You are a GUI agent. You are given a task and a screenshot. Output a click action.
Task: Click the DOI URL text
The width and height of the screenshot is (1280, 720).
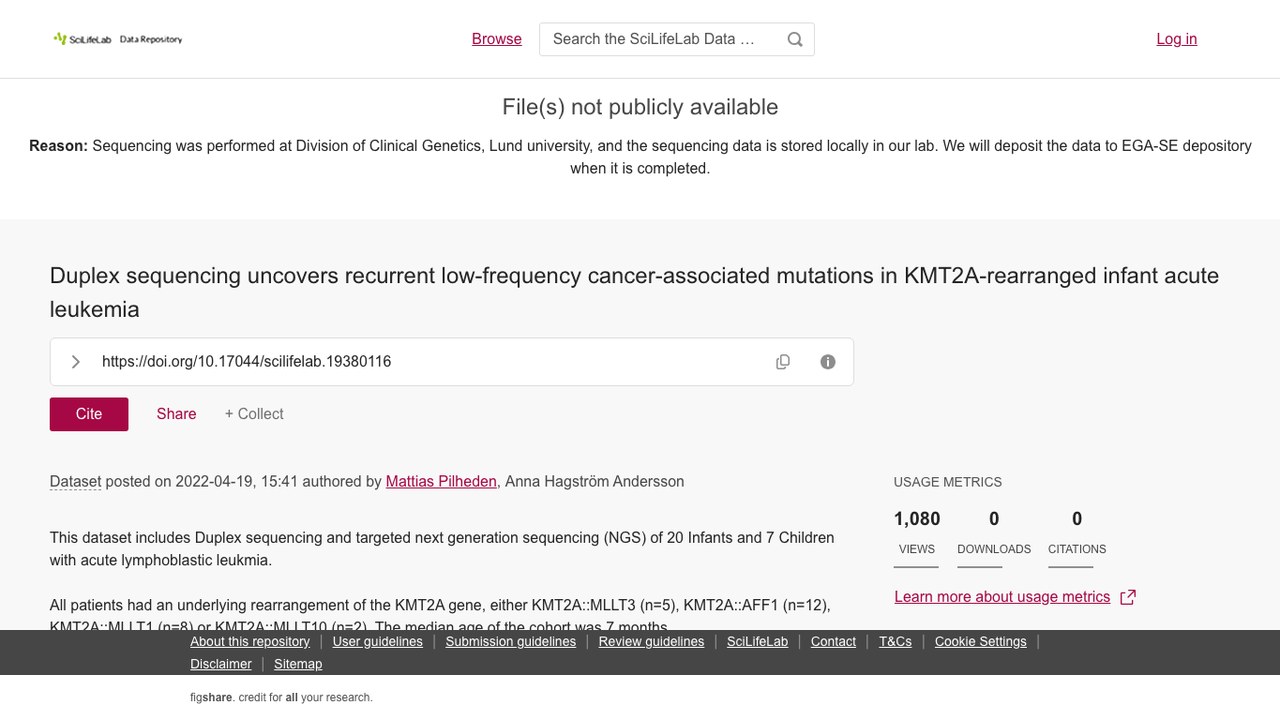click(x=246, y=362)
